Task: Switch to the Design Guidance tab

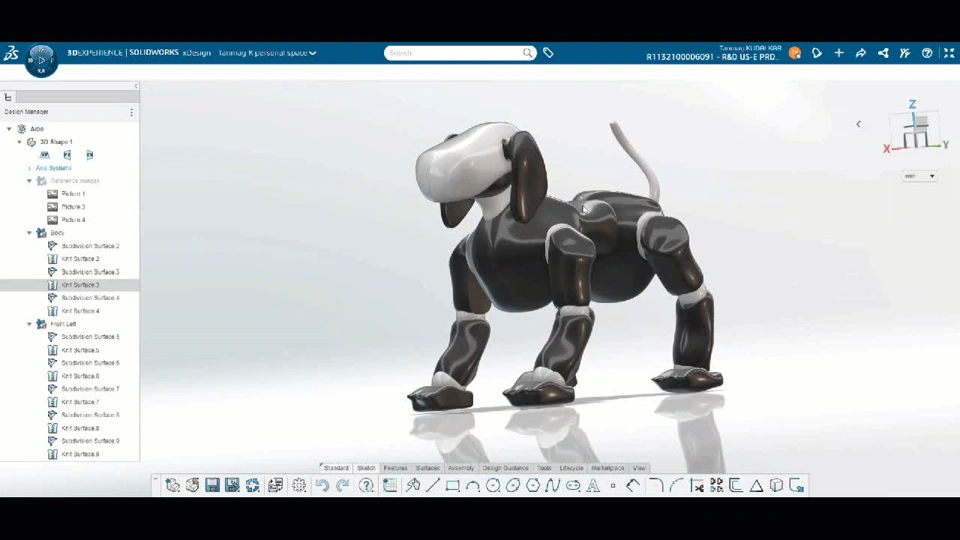Action: pyautogui.click(x=506, y=468)
